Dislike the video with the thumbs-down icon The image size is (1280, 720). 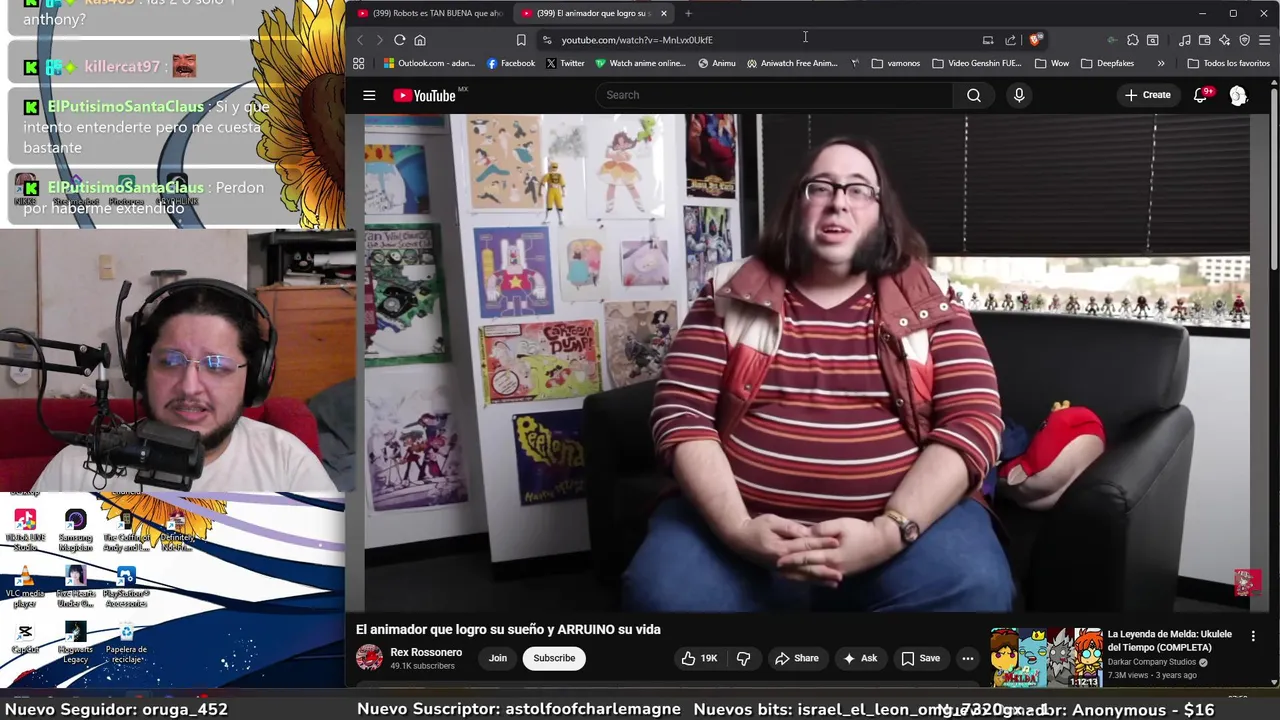coord(743,658)
